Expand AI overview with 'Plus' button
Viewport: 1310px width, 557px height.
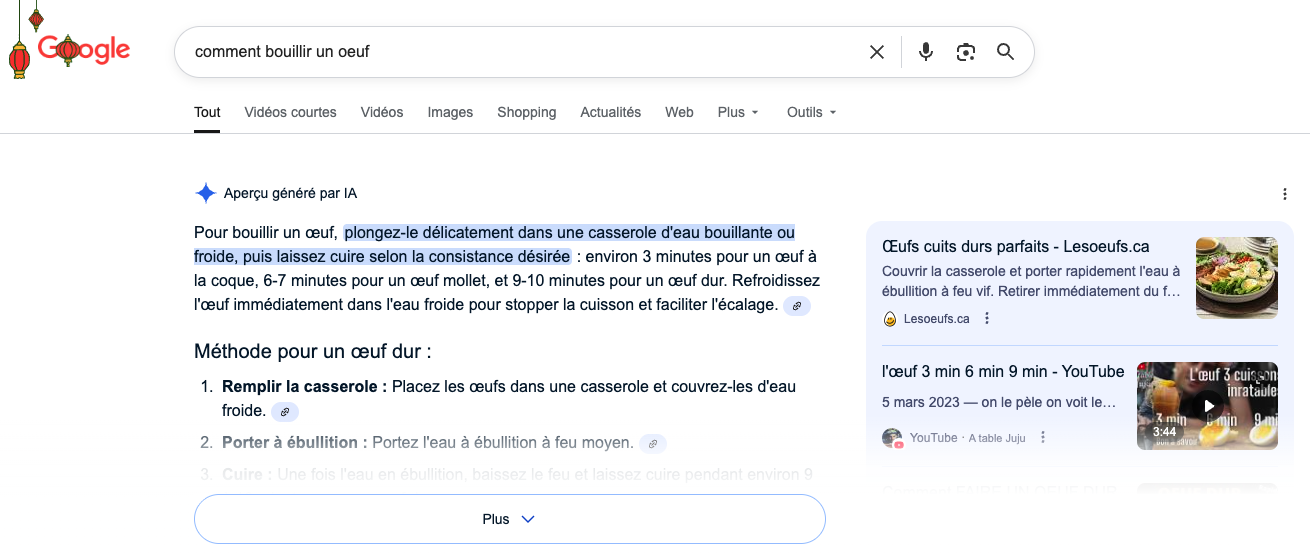coord(509,519)
